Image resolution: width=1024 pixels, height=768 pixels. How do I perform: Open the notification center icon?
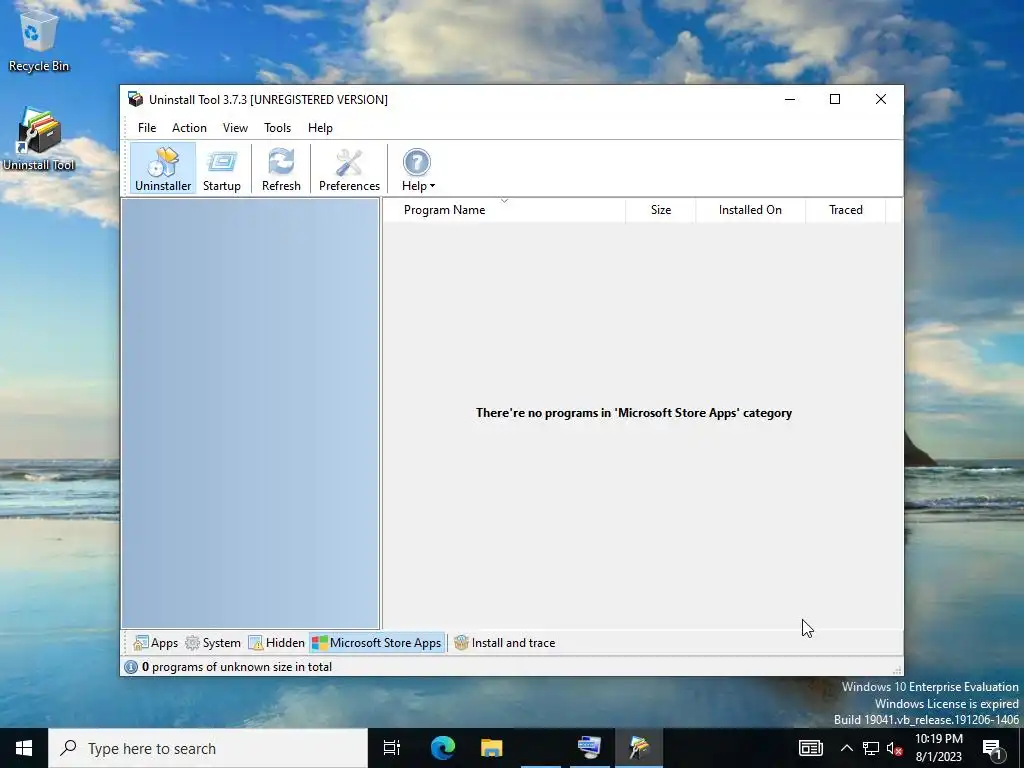pos(993,748)
